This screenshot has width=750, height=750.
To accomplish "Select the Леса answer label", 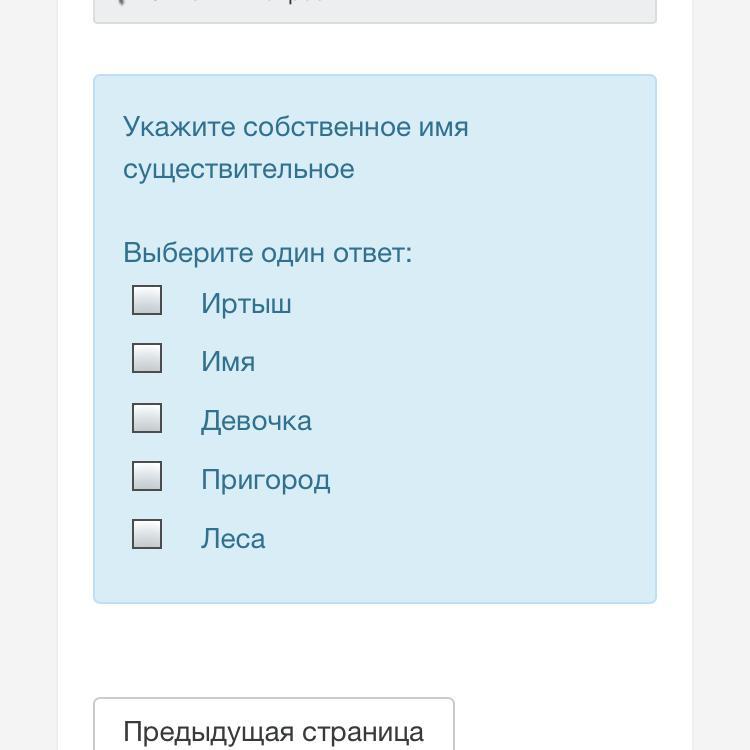I will pos(233,539).
